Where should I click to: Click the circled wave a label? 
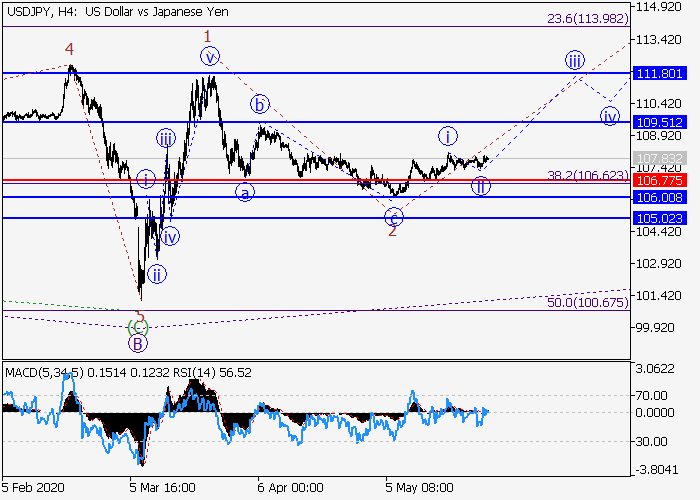243,192
